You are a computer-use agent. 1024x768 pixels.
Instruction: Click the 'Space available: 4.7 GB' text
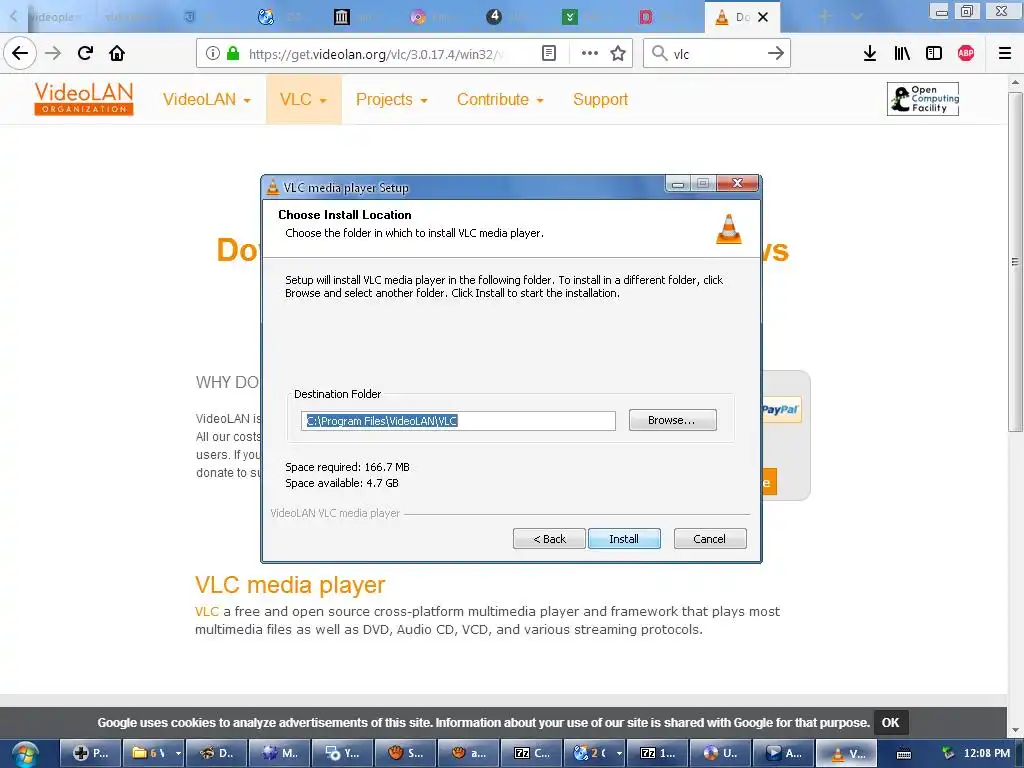pyautogui.click(x=342, y=483)
